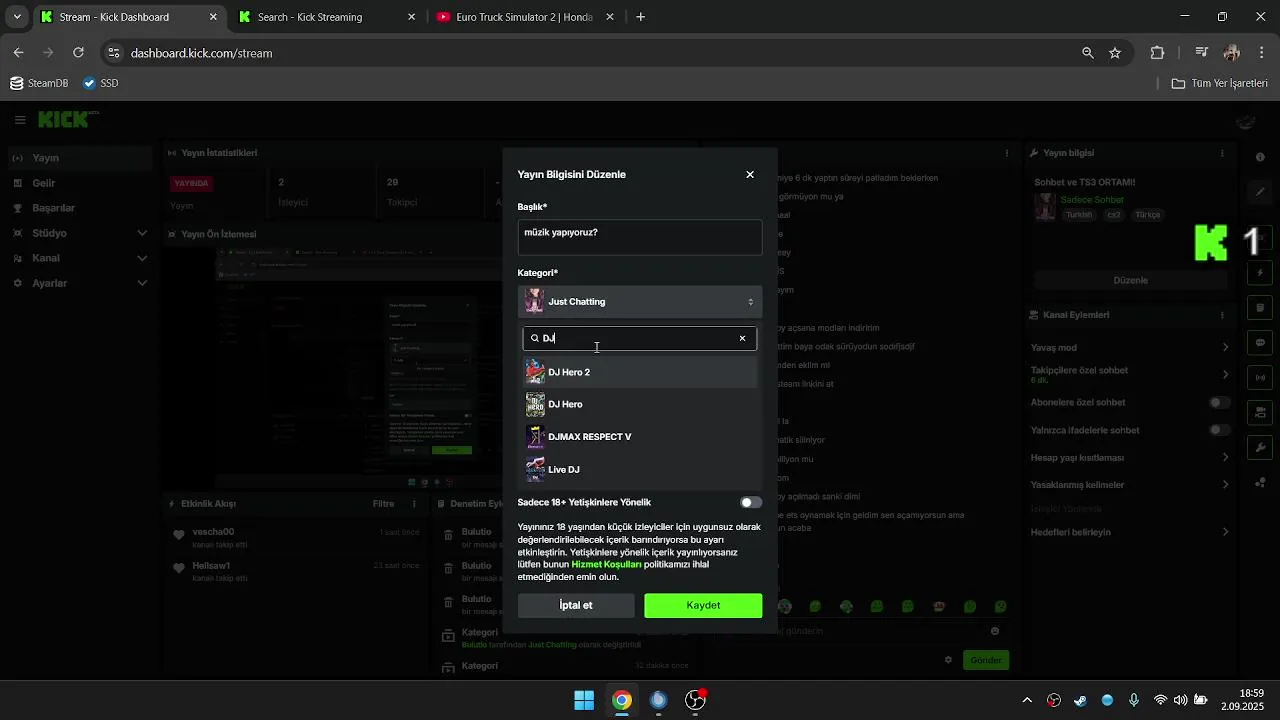Open the Chrome zoom magnifier icon
Image resolution: width=1280 pixels, height=720 pixels.
pyautogui.click(x=1088, y=53)
